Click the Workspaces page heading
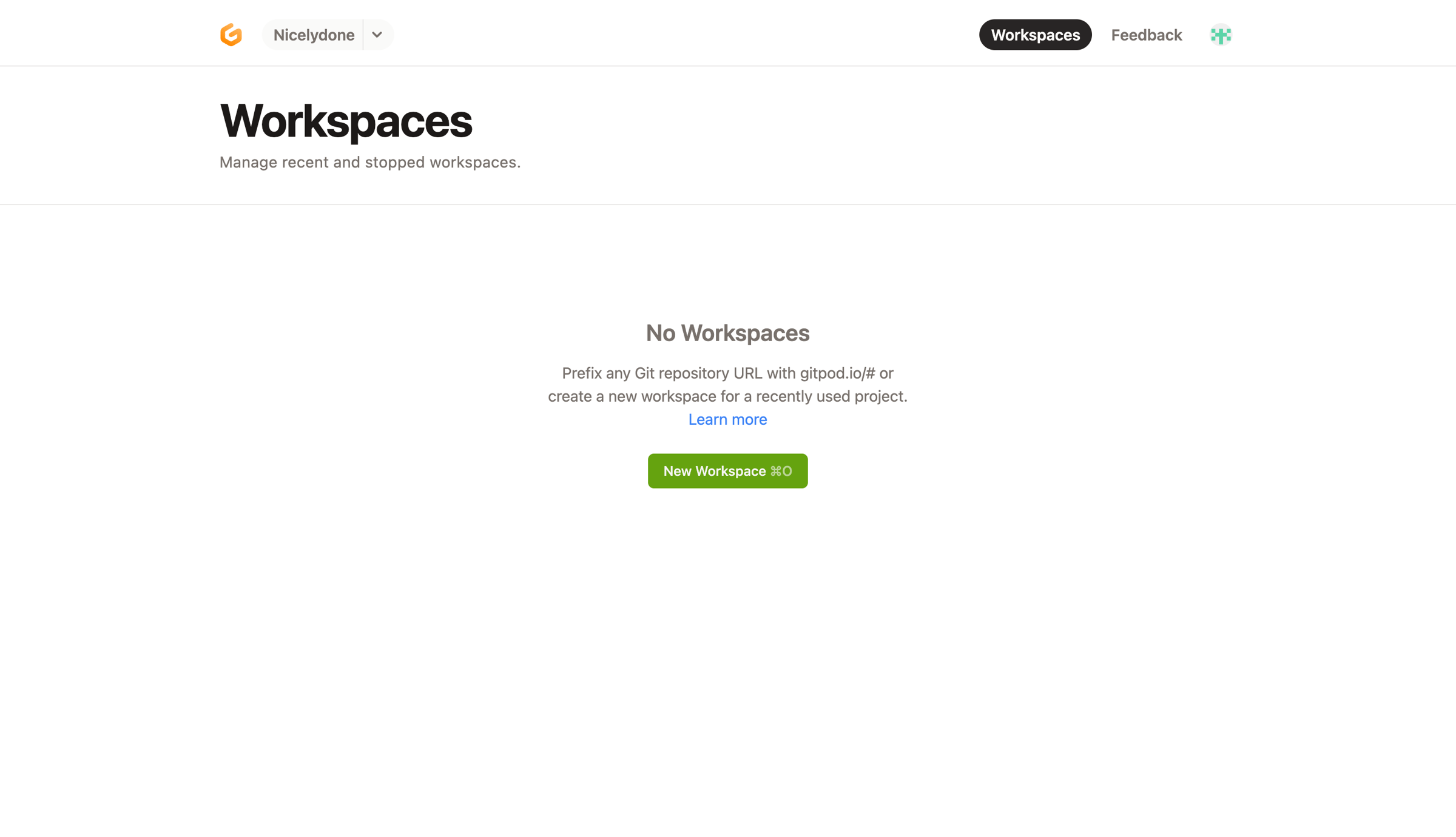The width and height of the screenshot is (1456, 837). 346,121
